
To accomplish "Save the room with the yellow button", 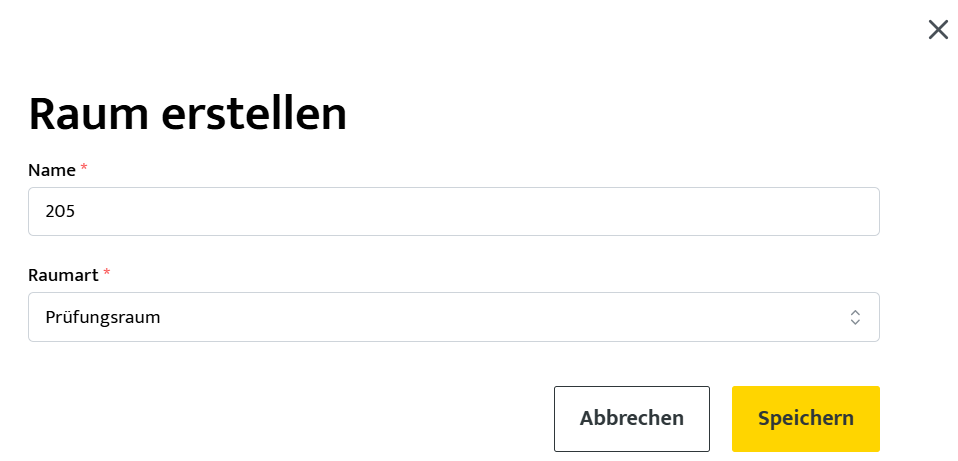I will coord(805,418).
